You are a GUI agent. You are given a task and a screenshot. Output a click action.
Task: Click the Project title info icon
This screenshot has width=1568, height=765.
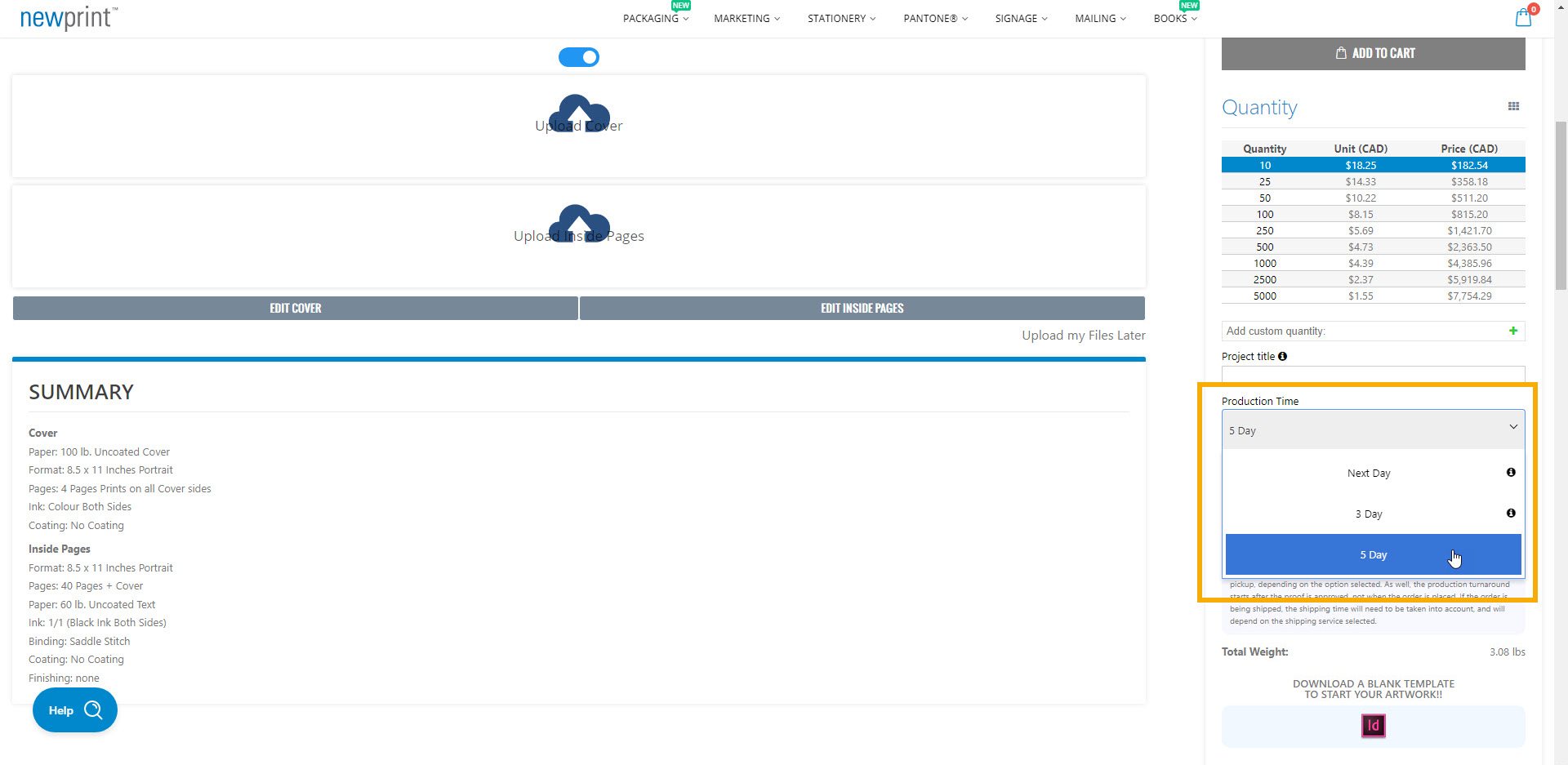1282,356
